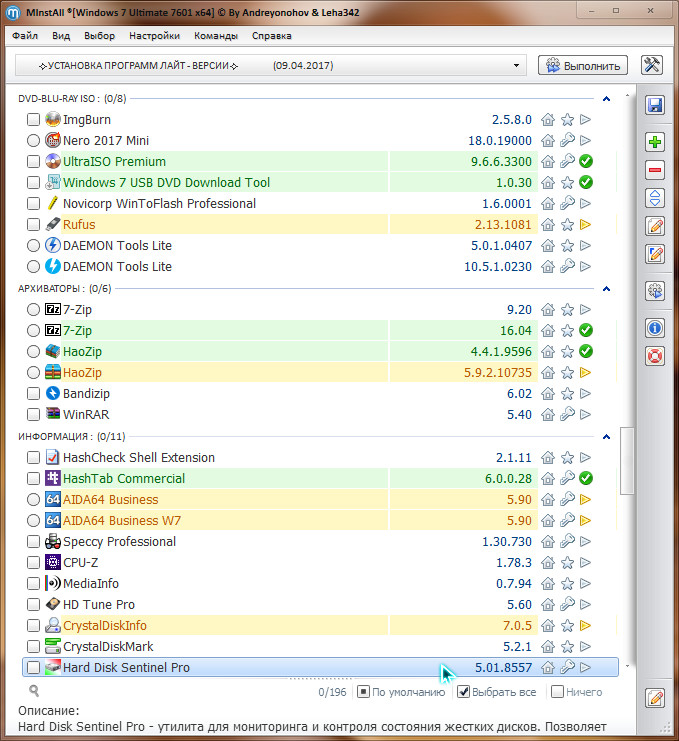Click the Выполнить button
Screen dimensions: 679x741
click(x=583, y=65)
